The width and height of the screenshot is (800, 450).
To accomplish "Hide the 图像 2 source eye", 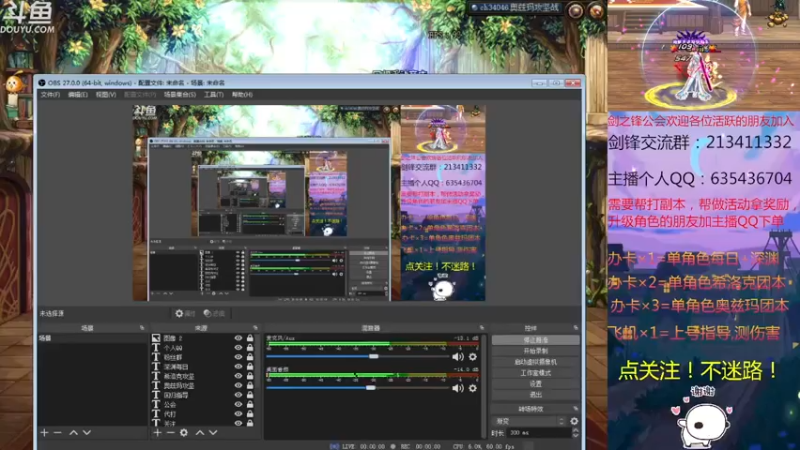I will (238, 338).
